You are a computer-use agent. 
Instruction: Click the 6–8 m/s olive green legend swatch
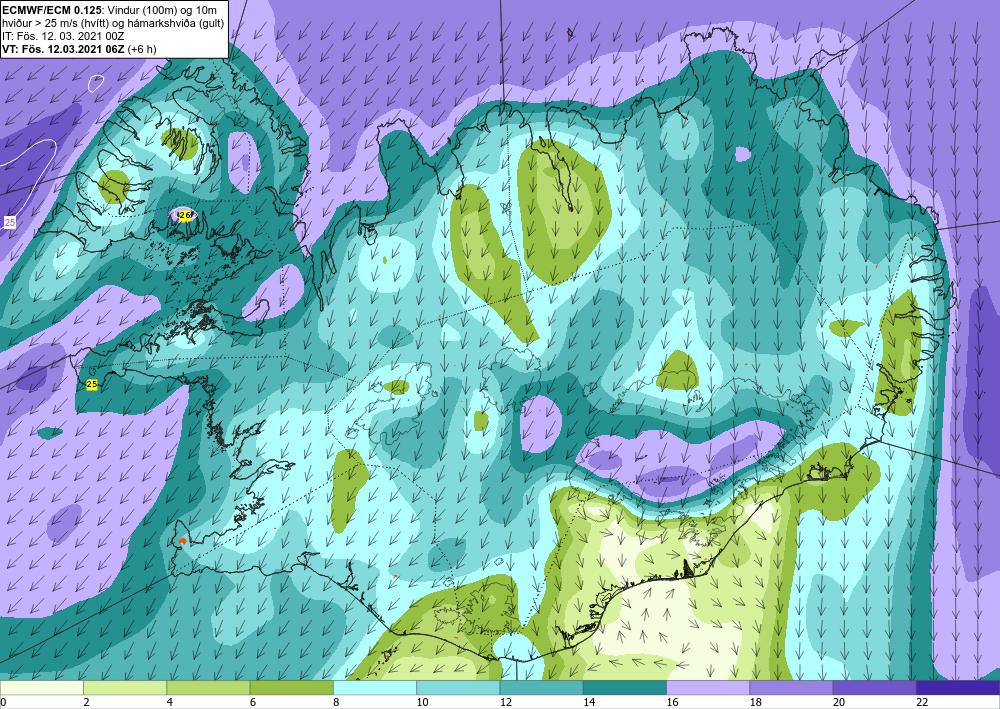(291, 688)
